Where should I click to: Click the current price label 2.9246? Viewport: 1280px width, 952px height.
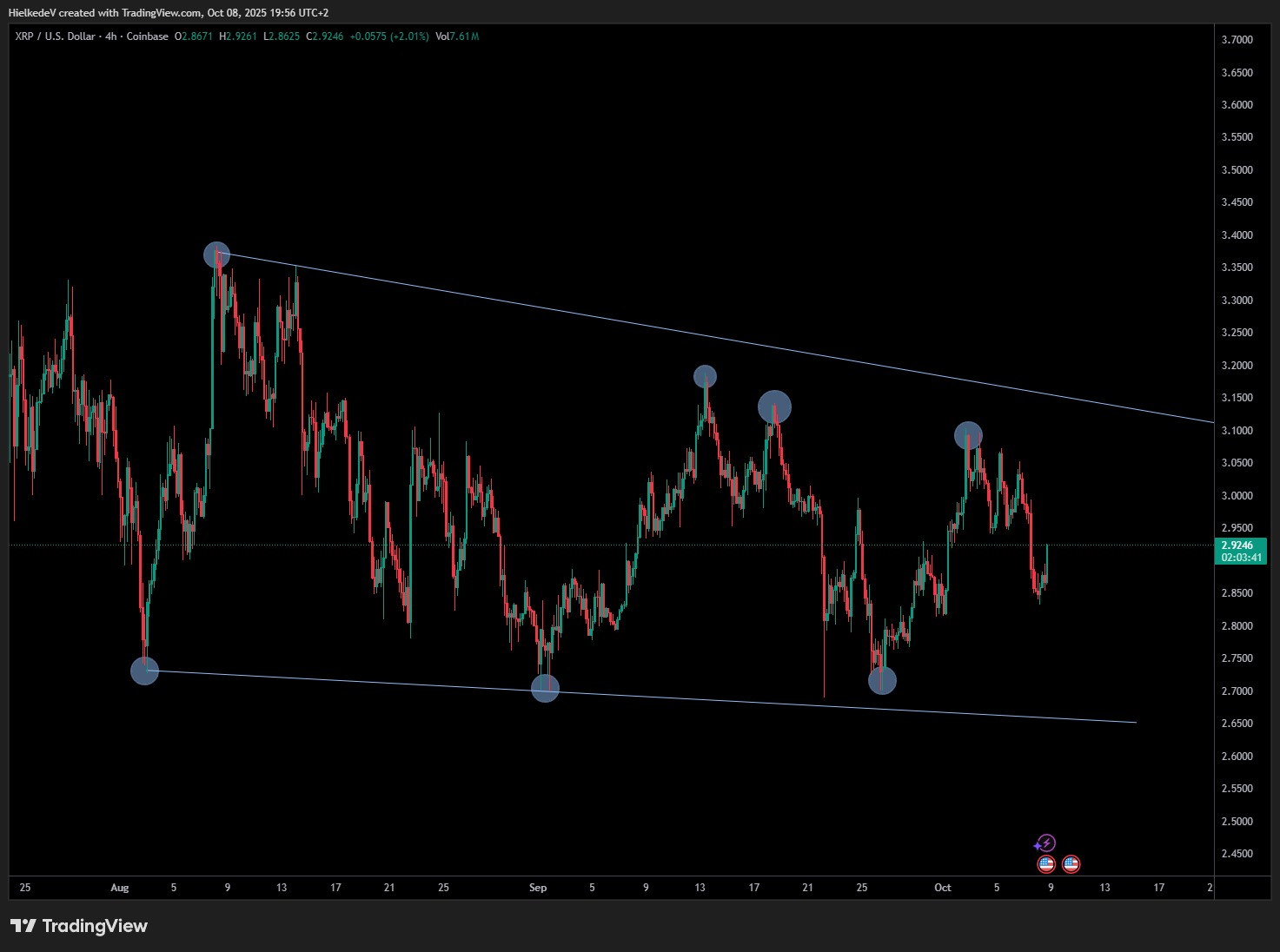[1240, 545]
